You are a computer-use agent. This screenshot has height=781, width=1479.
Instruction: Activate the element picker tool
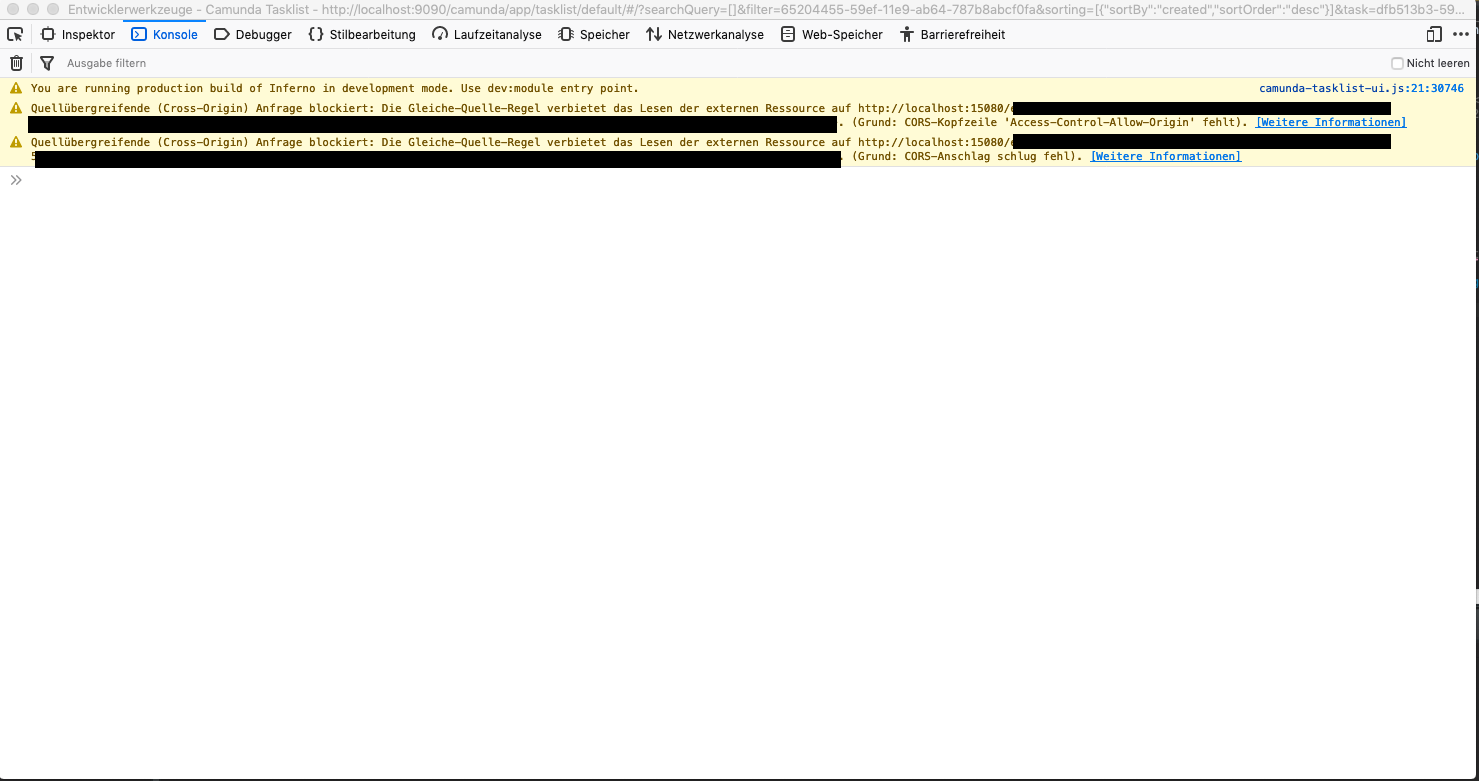[x=15, y=34]
